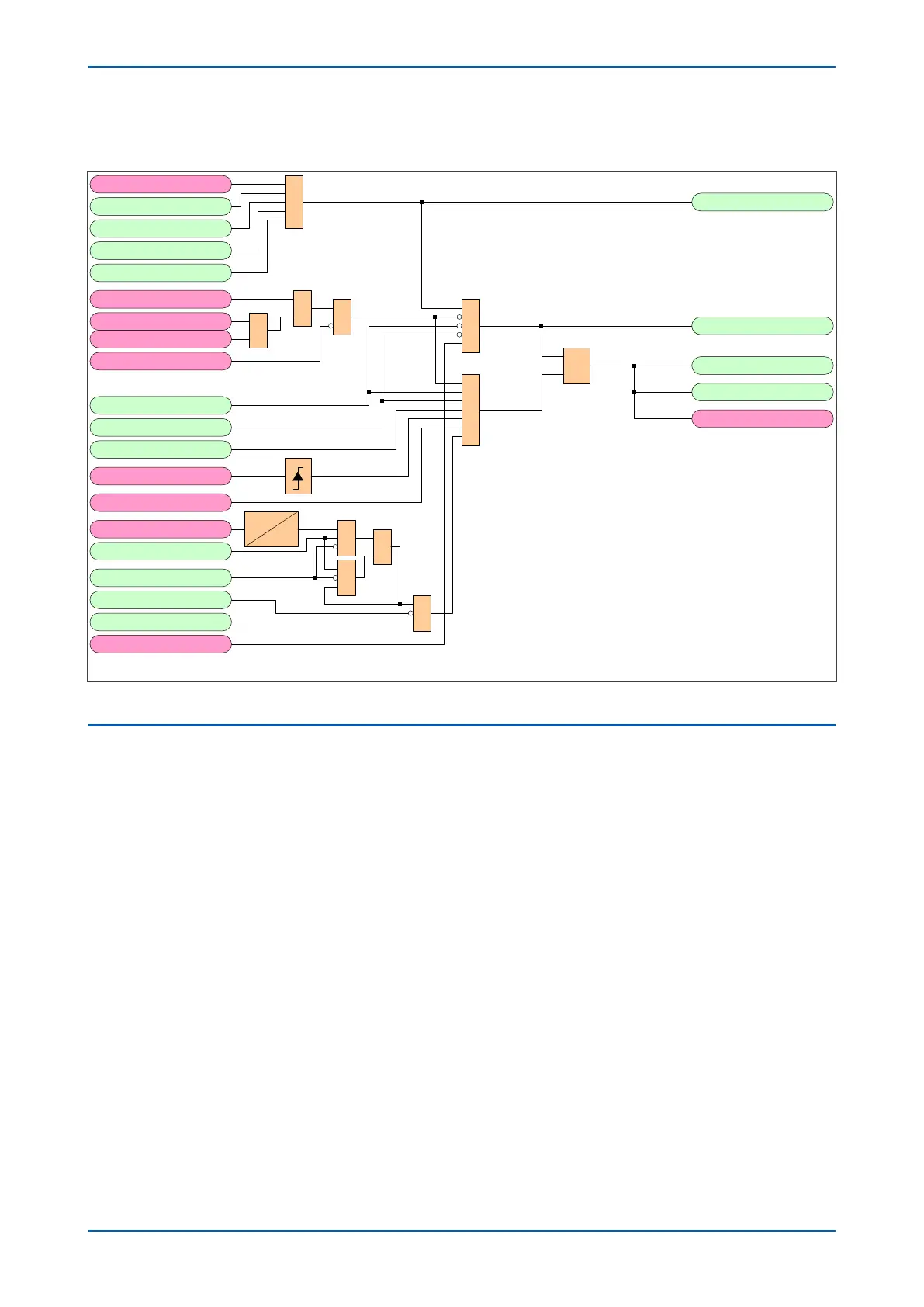Click the only pink output pill on right
The image size is (924, 1307).
[x=763, y=418]
